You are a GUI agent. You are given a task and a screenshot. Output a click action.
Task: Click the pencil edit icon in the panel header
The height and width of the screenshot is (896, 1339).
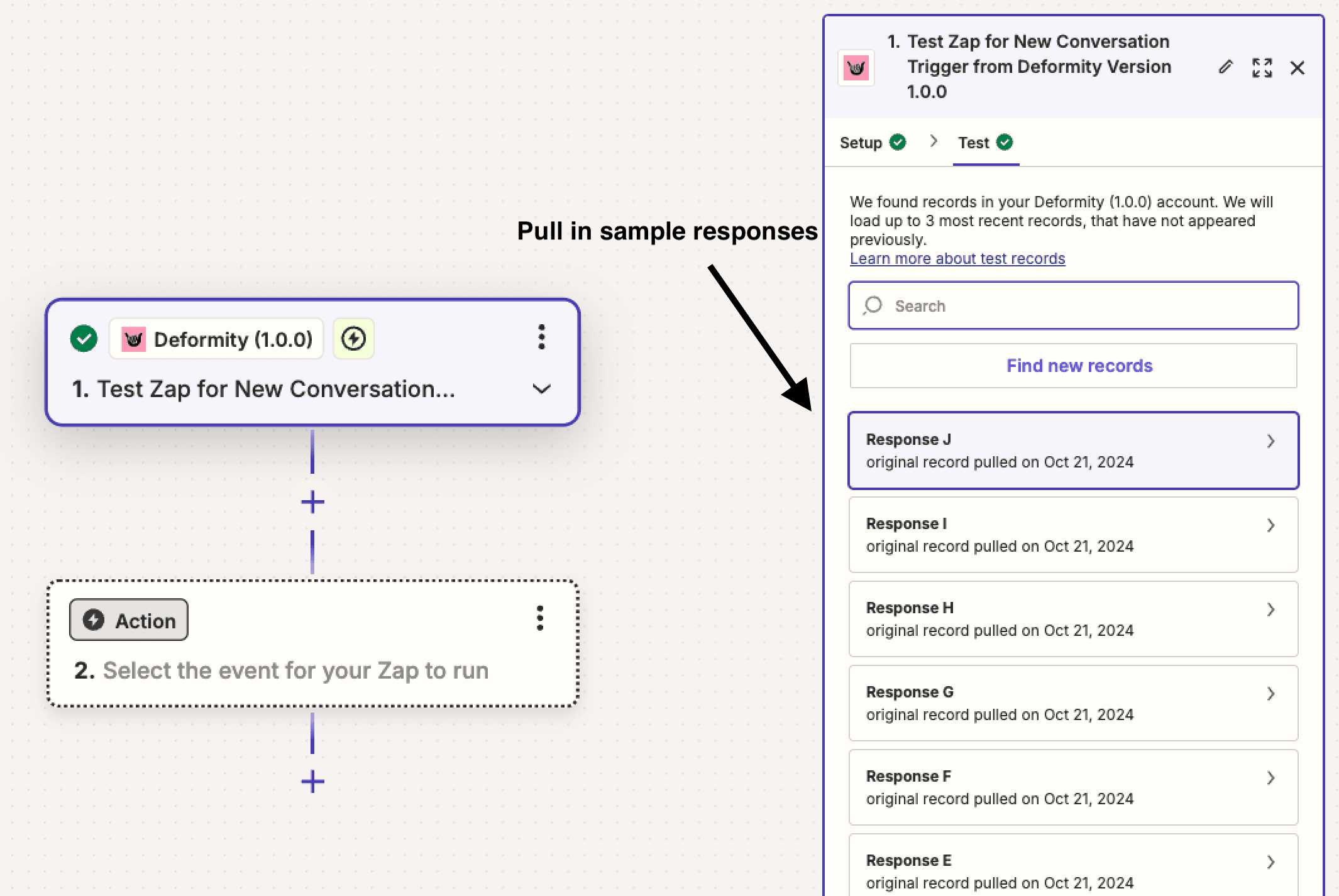(x=1225, y=67)
